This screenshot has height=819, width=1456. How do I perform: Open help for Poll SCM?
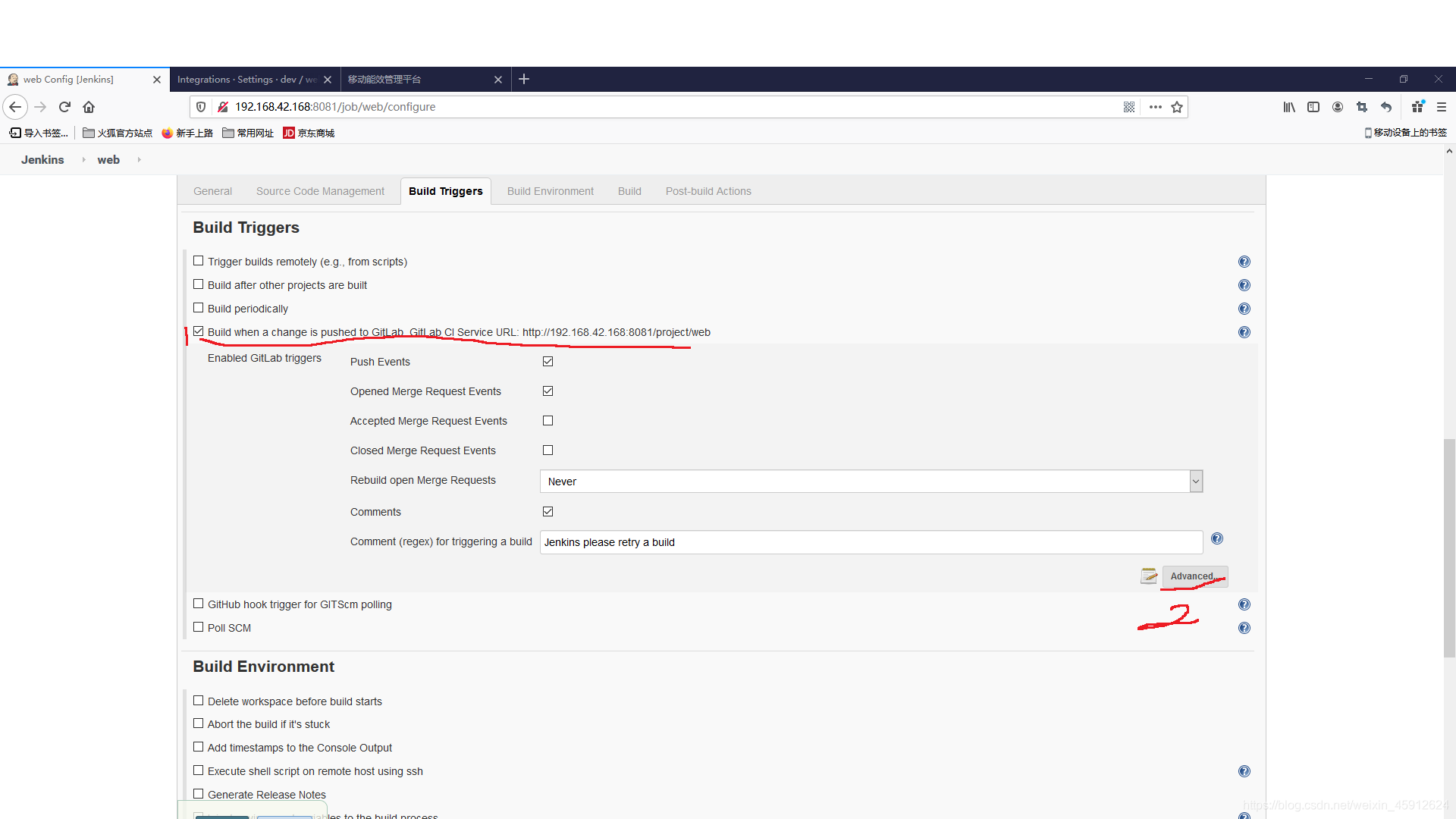point(1244,628)
